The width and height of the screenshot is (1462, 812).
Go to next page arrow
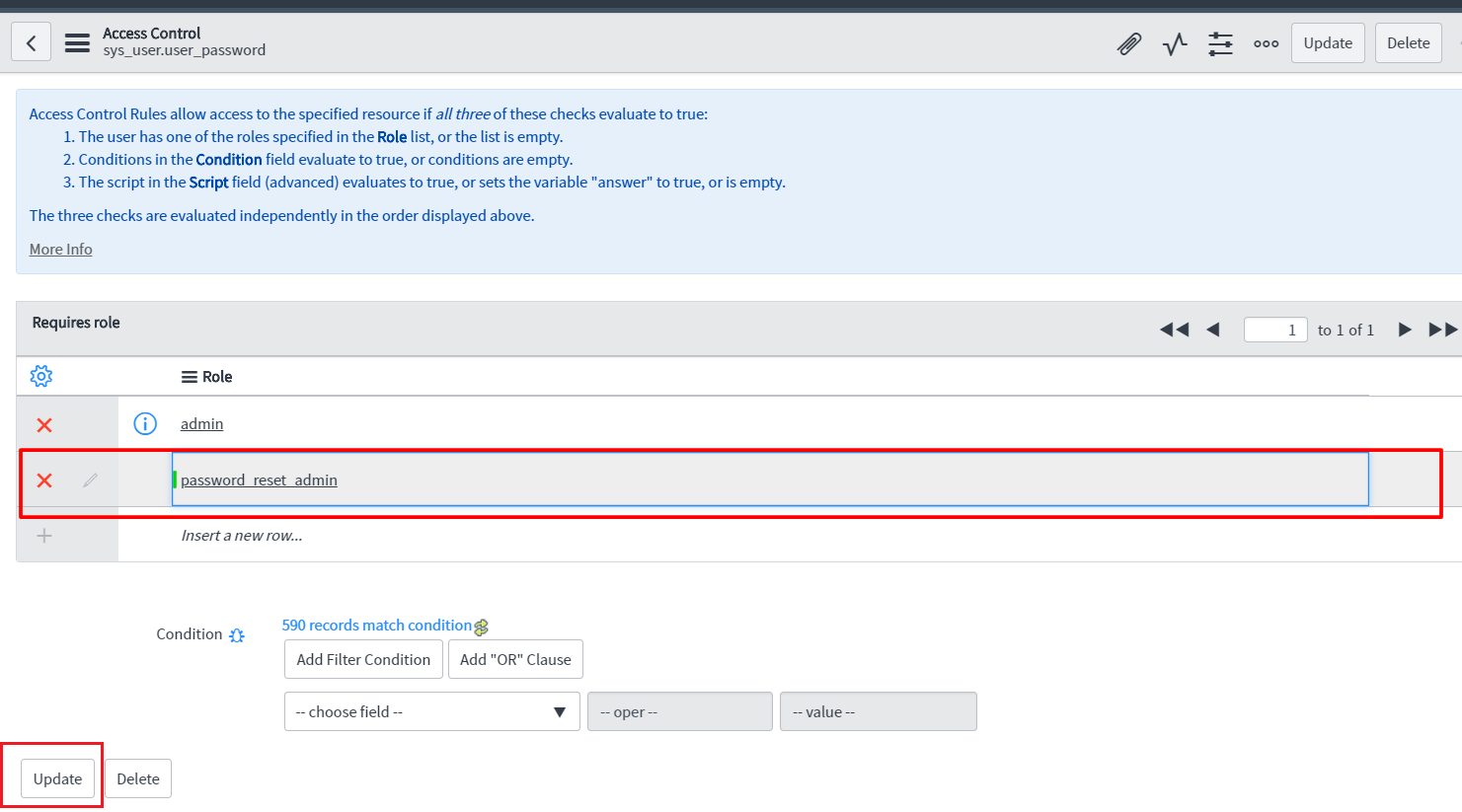pyautogui.click(x=1404, y=330)
